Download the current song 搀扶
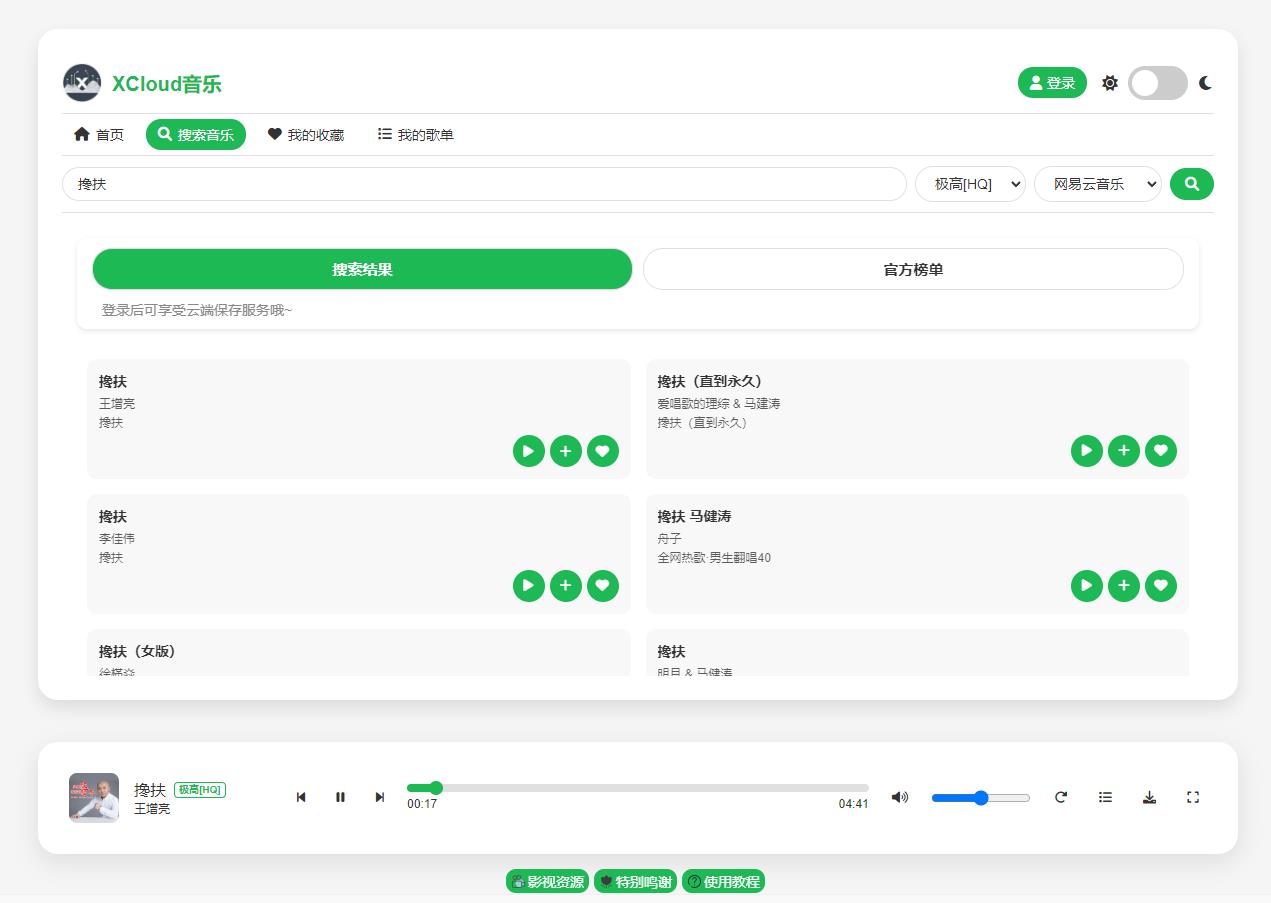This screenshot has width=1271, height=903. (1149, 797)
